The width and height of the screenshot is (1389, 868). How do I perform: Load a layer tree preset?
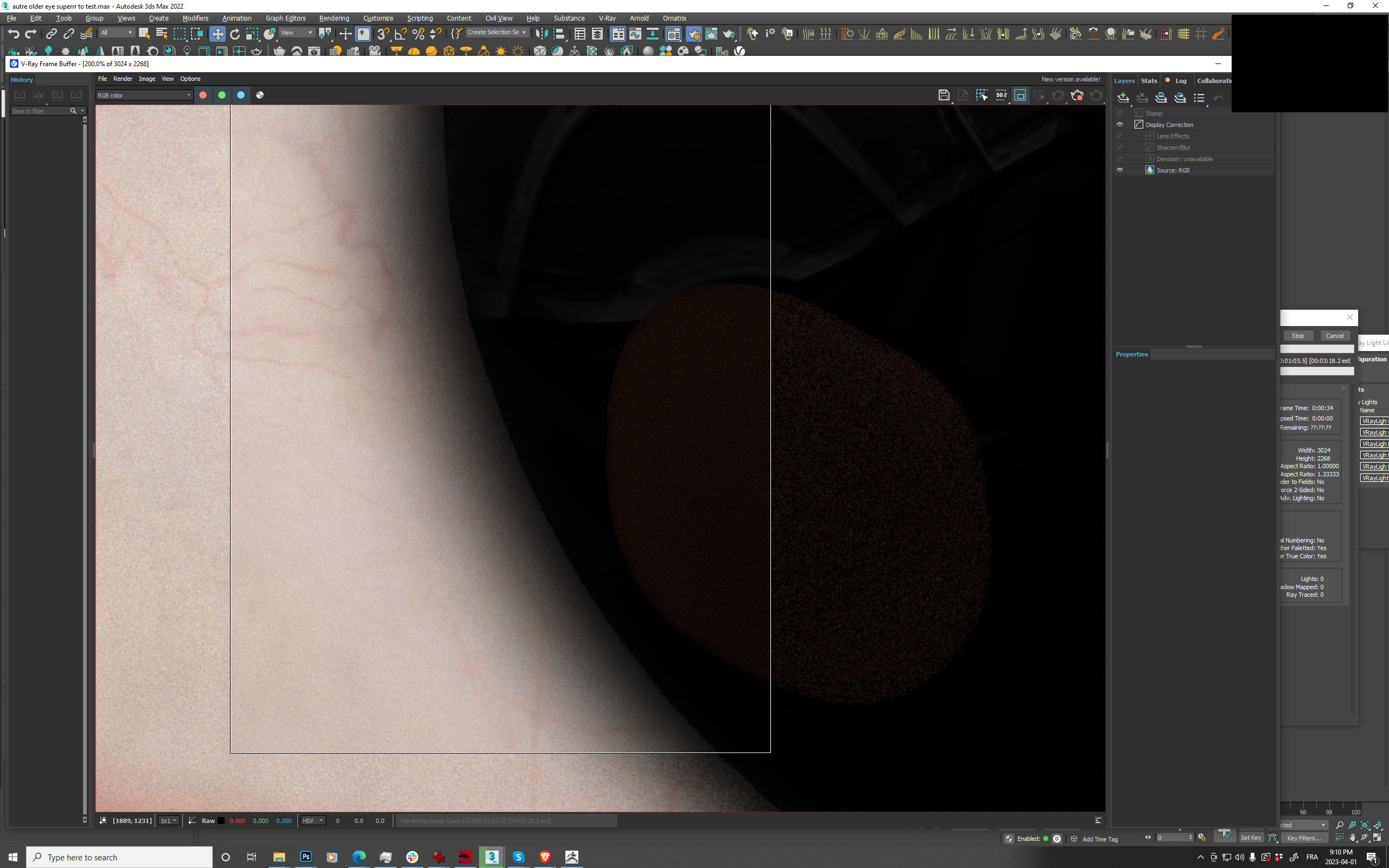click(1180, 98)
